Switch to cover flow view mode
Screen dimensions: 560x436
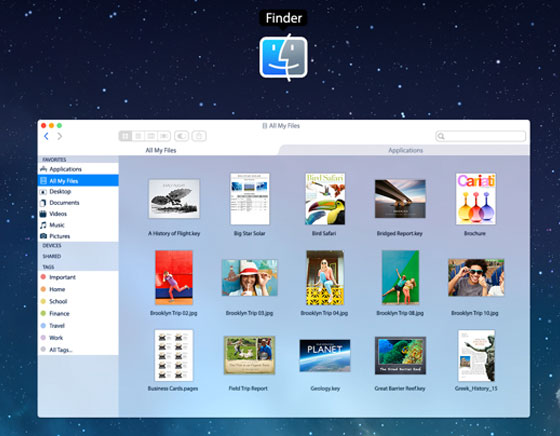click(164, 136)
